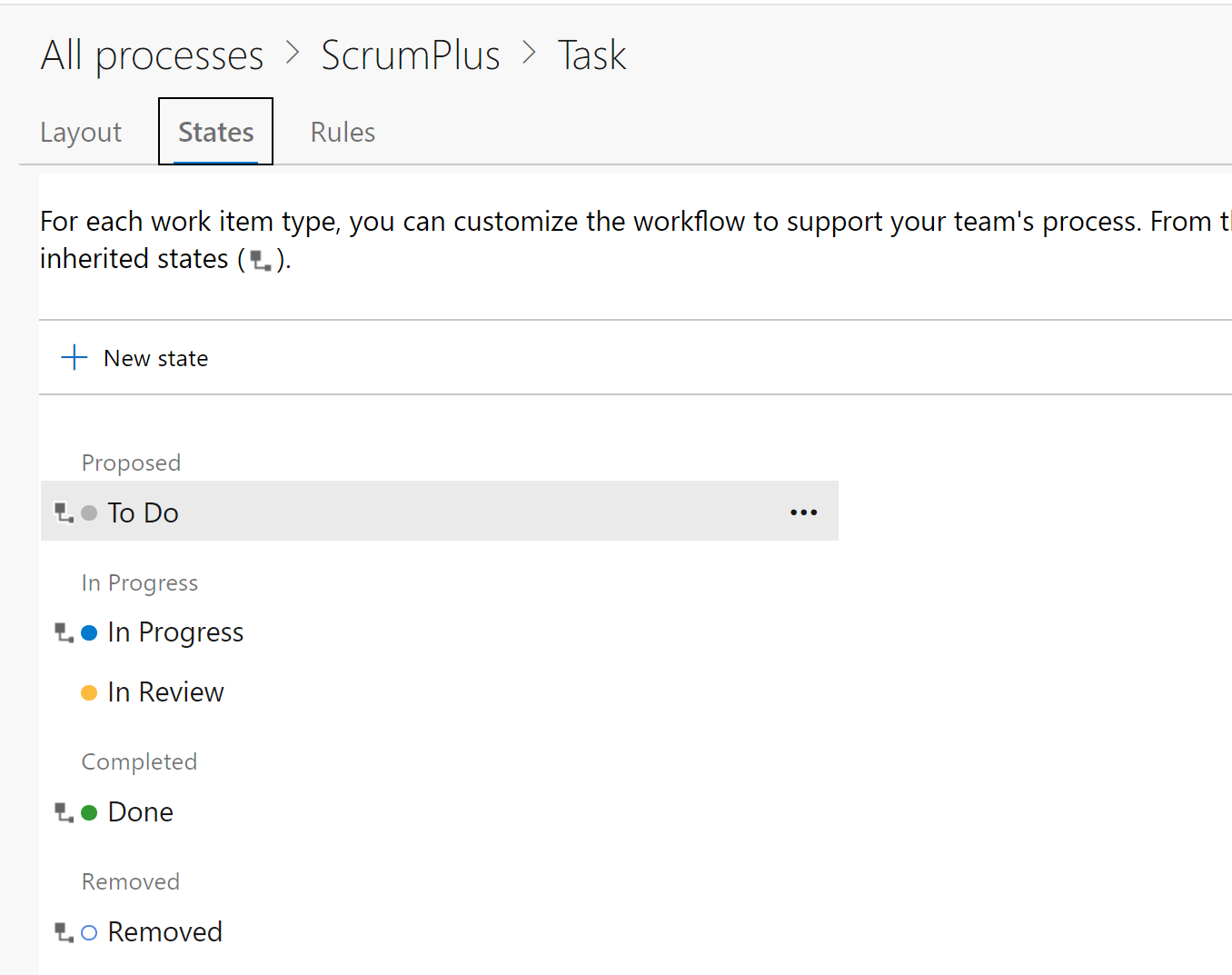Open the Rules tab
1232x975 pixels.
point(343,131)
